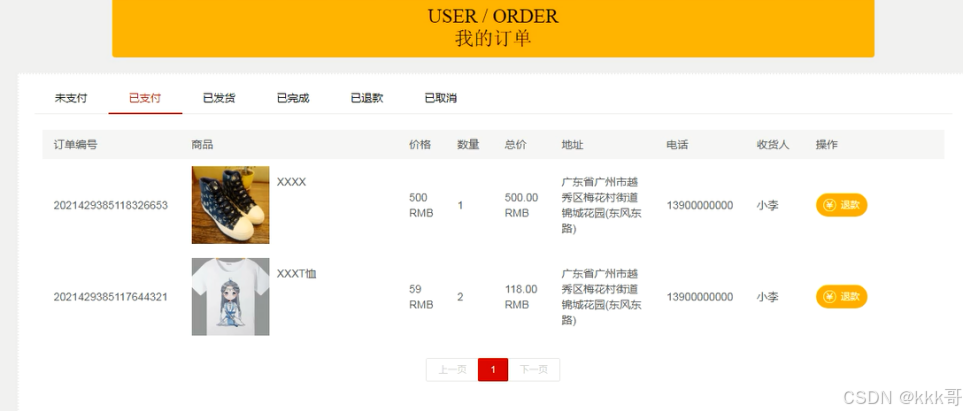Screen dimensions: 966x415
Task: Select order number 2021429385118326653
Action: (x=110, y=205)
